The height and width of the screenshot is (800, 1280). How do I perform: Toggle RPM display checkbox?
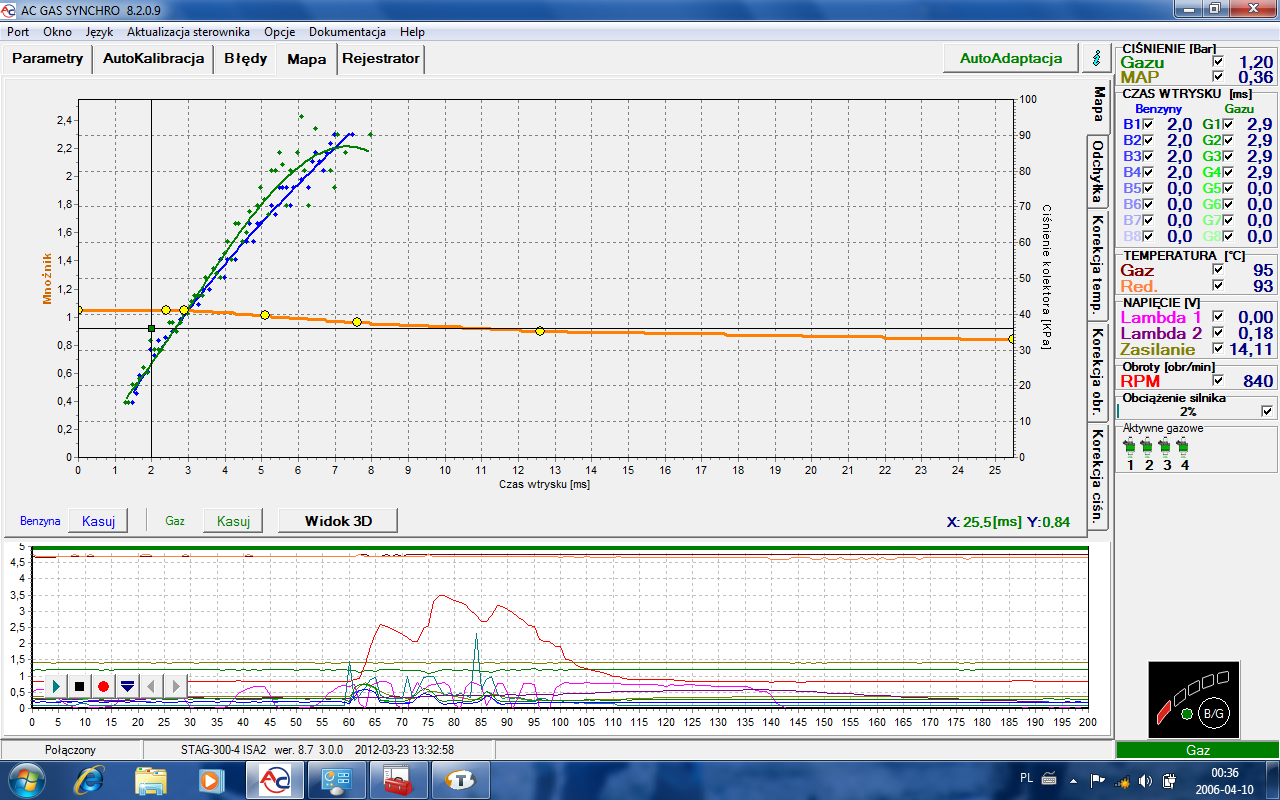click(x=1217, y=380)
